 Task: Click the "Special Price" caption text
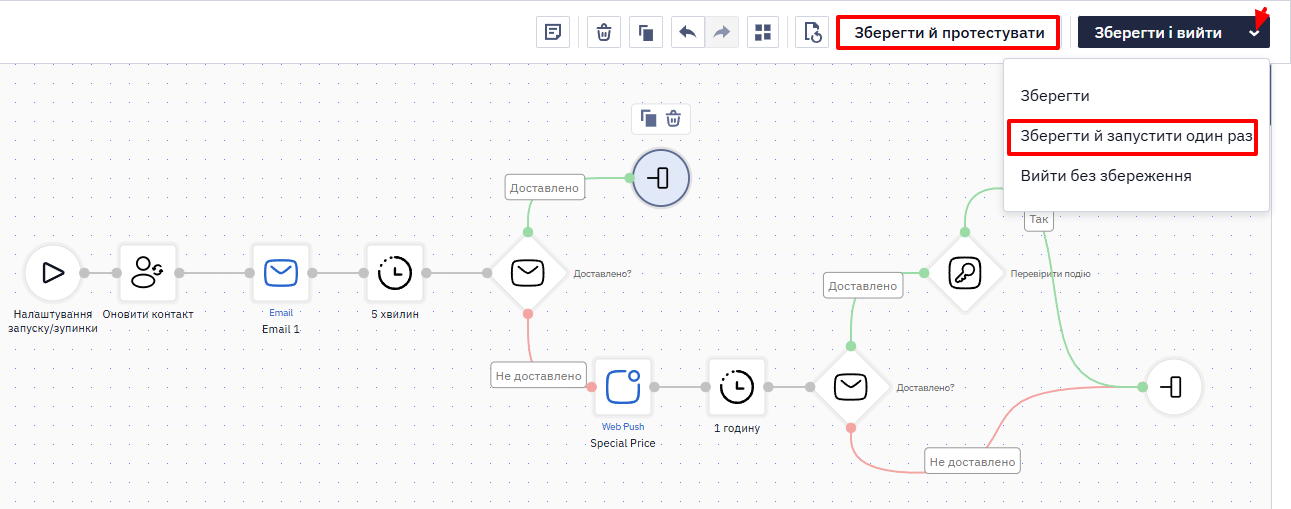coord(623,442)
